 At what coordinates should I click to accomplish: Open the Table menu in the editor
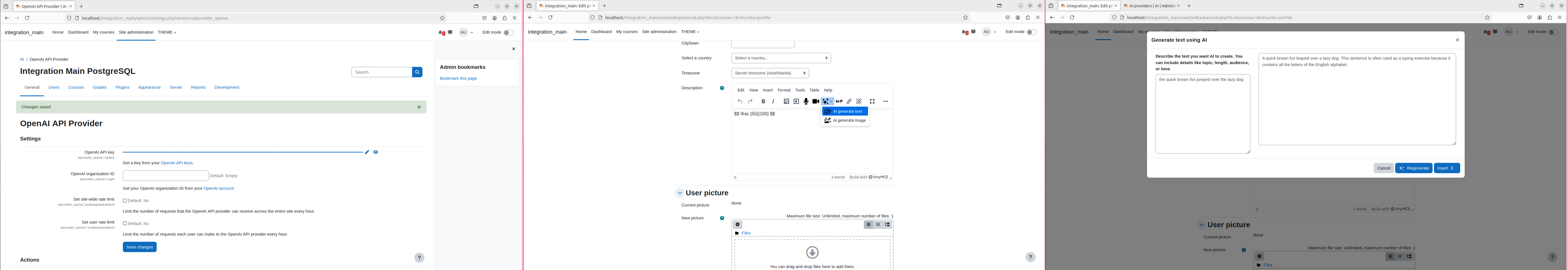point(814,91)
